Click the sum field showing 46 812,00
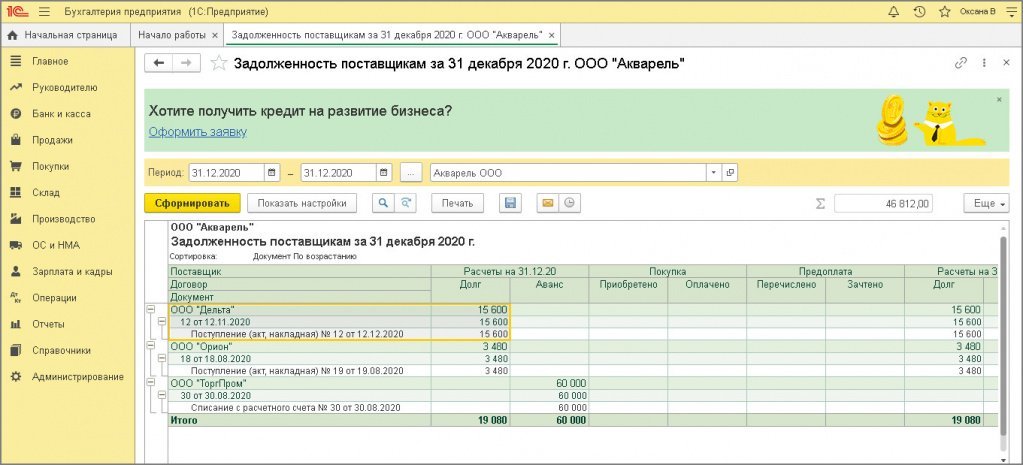 pos(883,203)
